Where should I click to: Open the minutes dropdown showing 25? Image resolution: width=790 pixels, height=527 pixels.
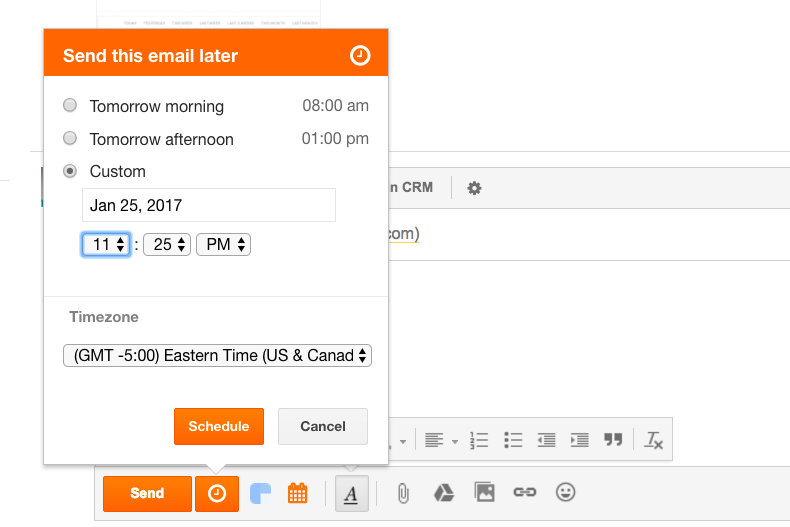tap(167, 244)
